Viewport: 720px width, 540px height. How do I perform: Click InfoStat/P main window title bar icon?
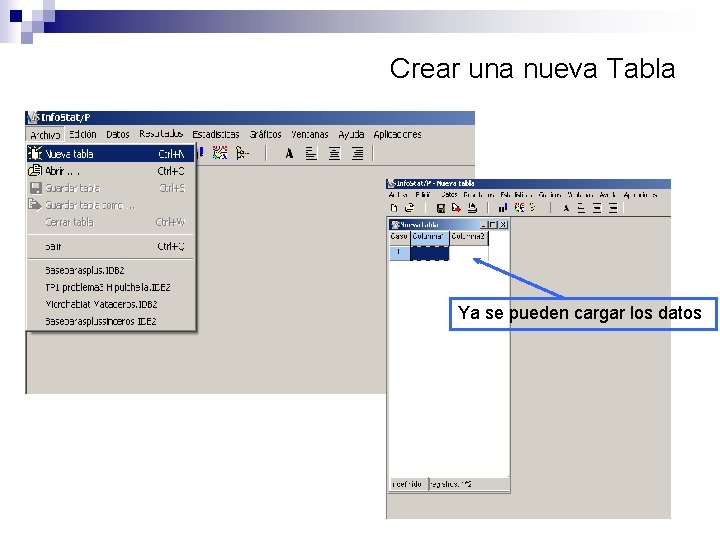33,118
